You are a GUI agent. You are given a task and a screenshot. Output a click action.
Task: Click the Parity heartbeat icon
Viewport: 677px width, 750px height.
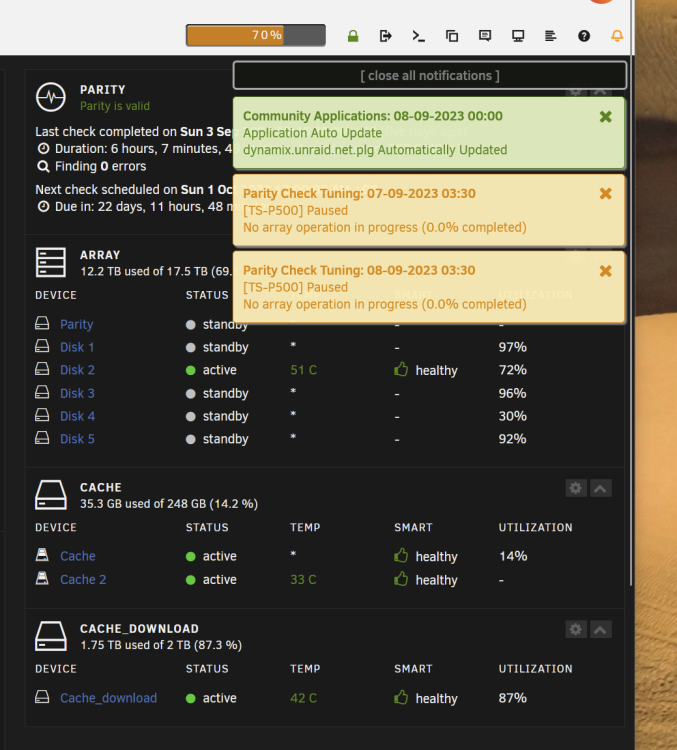[51, 97]
